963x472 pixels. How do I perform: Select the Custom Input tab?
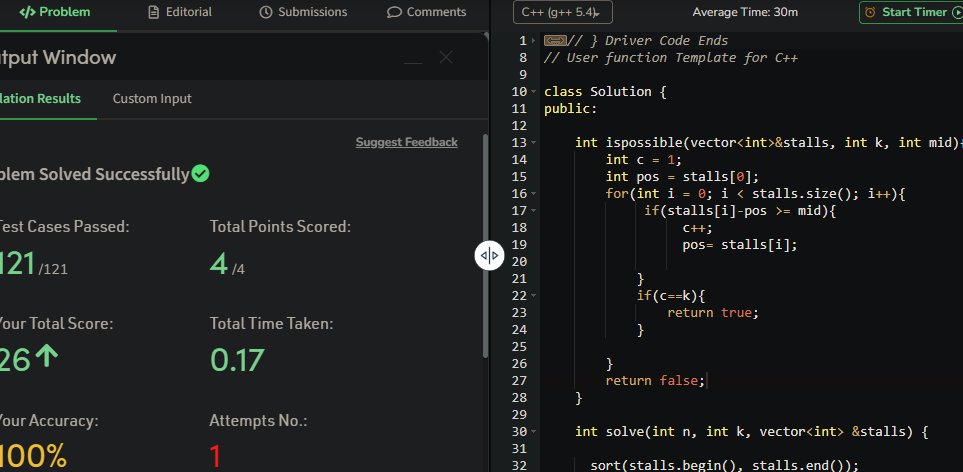152,99
